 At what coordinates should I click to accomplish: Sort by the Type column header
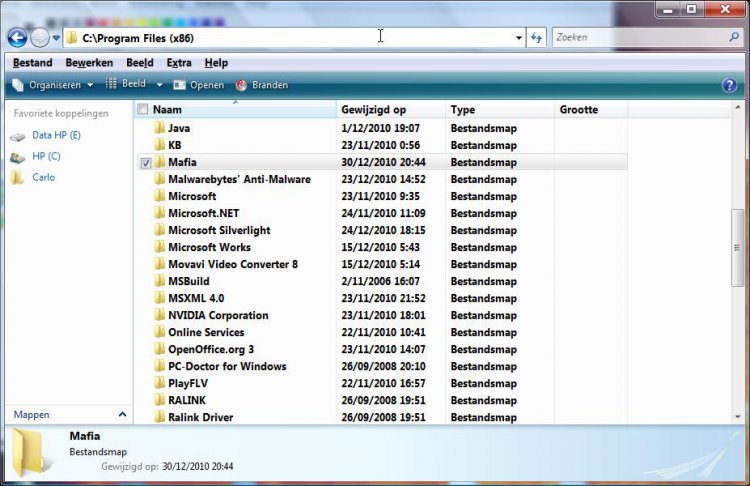click(x=500, y=110)
